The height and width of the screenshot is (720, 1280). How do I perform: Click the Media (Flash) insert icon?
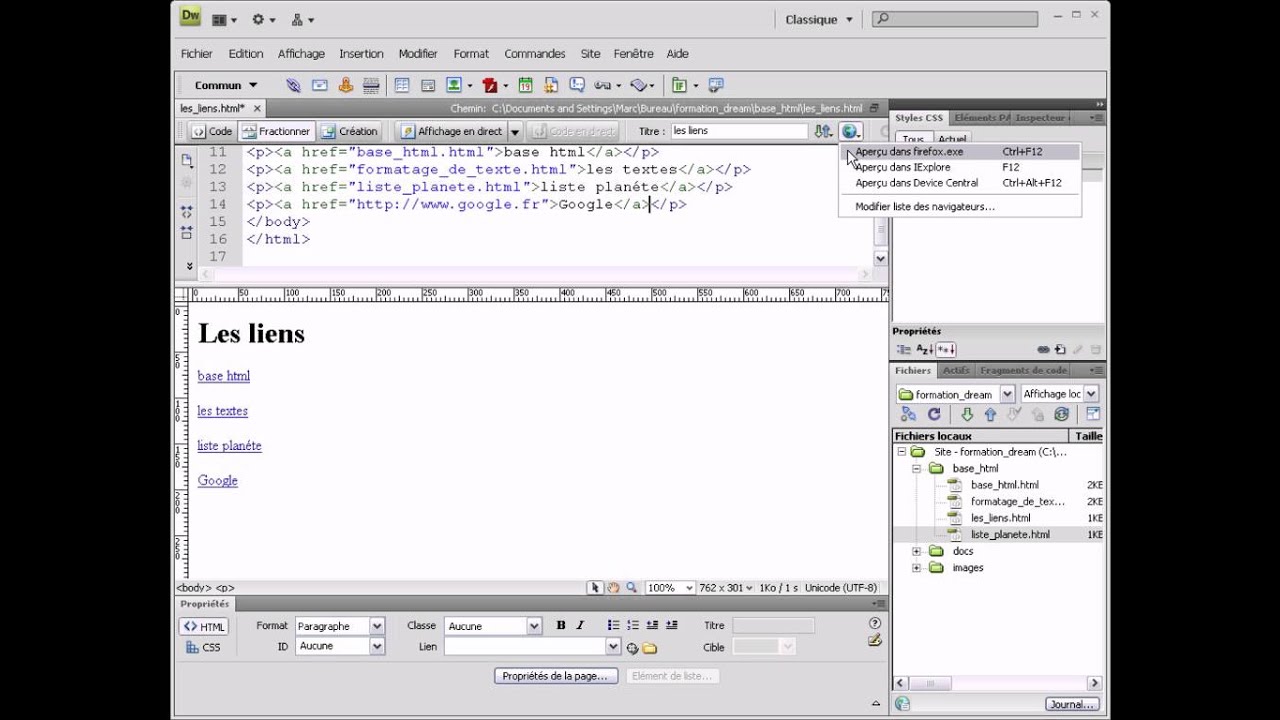490,85
